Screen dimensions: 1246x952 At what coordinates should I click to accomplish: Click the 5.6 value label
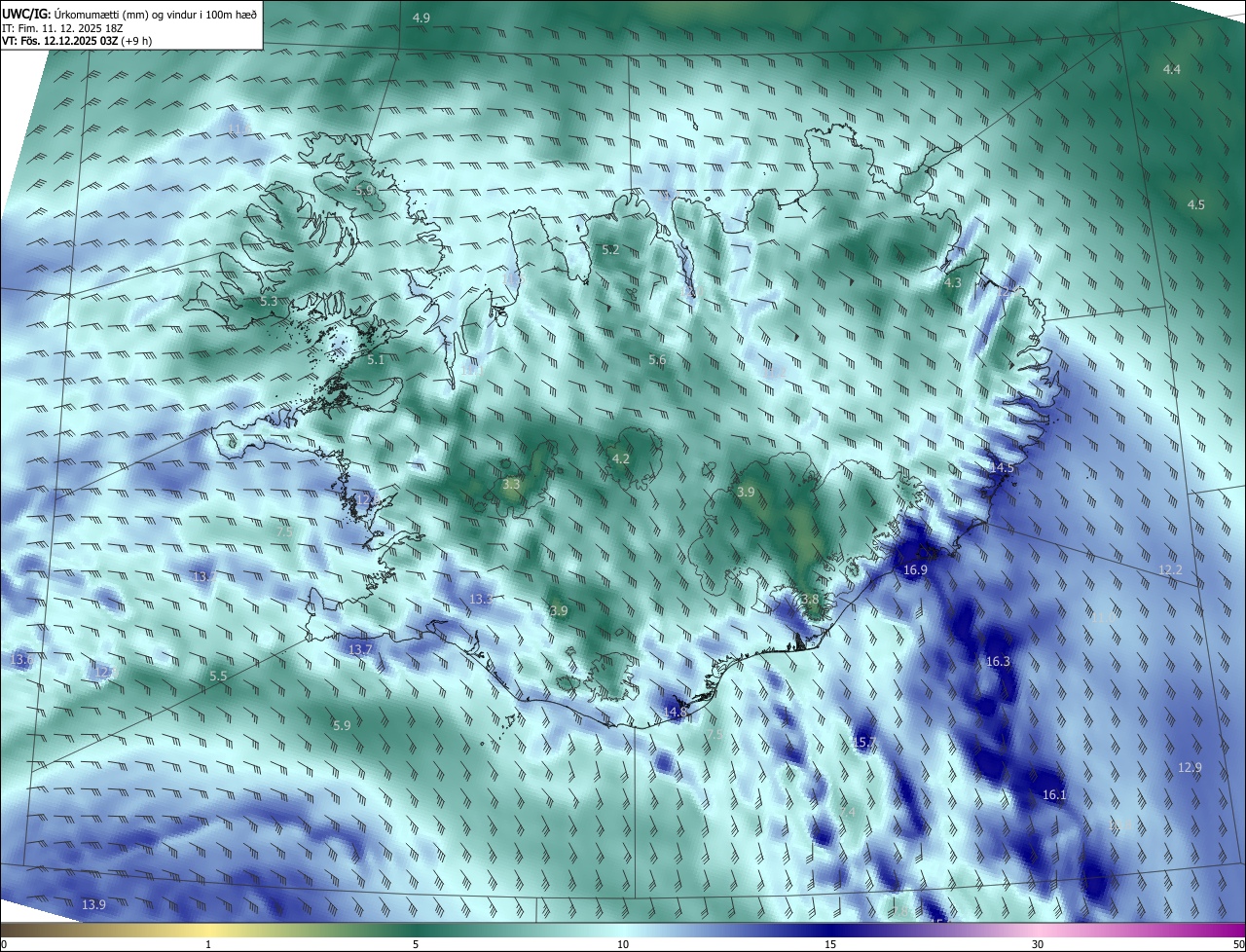tap(657, 360)
